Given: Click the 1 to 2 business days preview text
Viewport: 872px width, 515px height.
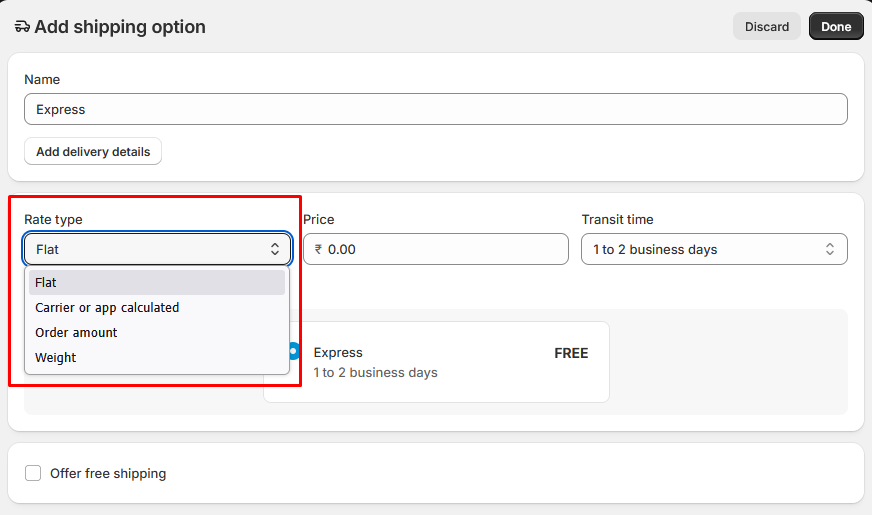Looking at the screenshot, I should 375,373.
